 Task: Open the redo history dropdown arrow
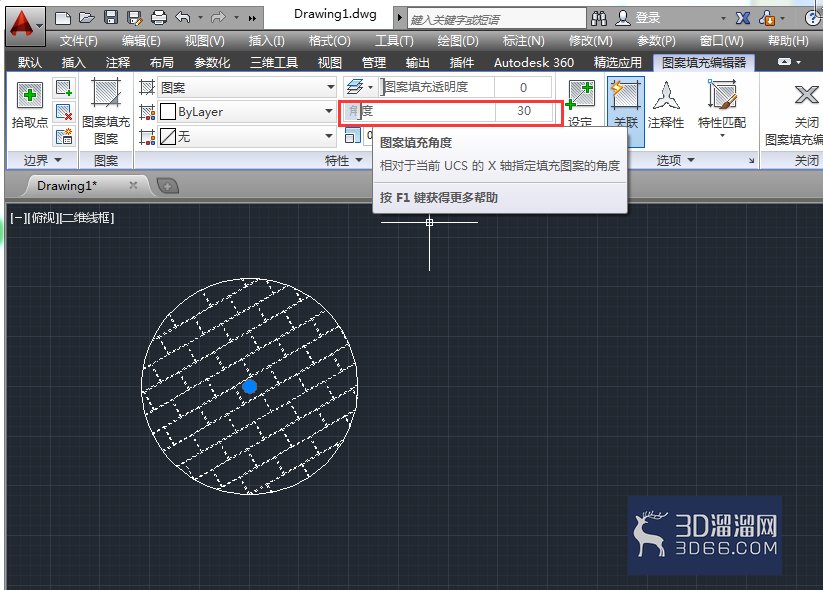pyautogui.click(x=237, y=18)
